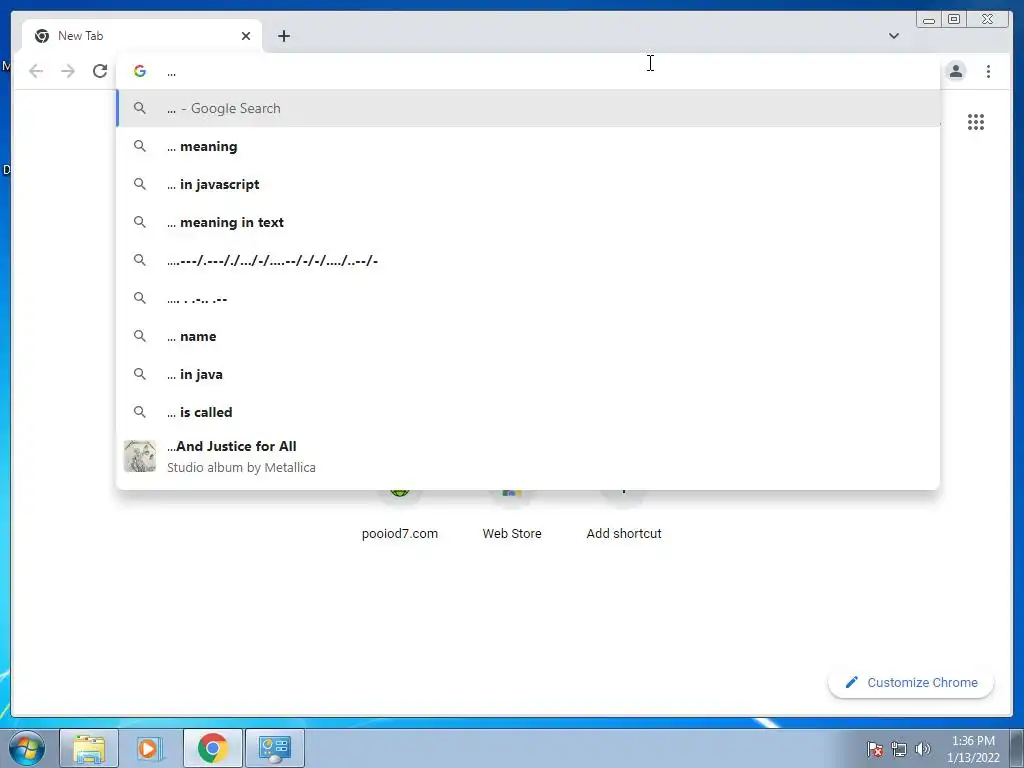Pick the '... name' suggestion
1024x768 pixels.
pyautogui.click(x=528, y=336)
